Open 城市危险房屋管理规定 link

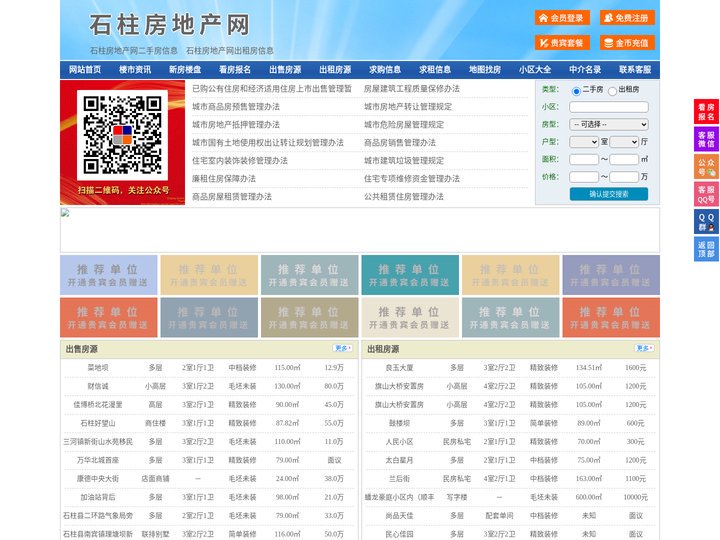404,125
